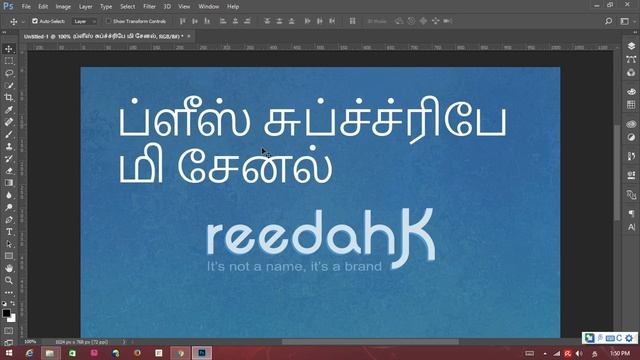Click the horizontal canvas scrollbar
The image size is (640, 360).
tap(370, 342)
